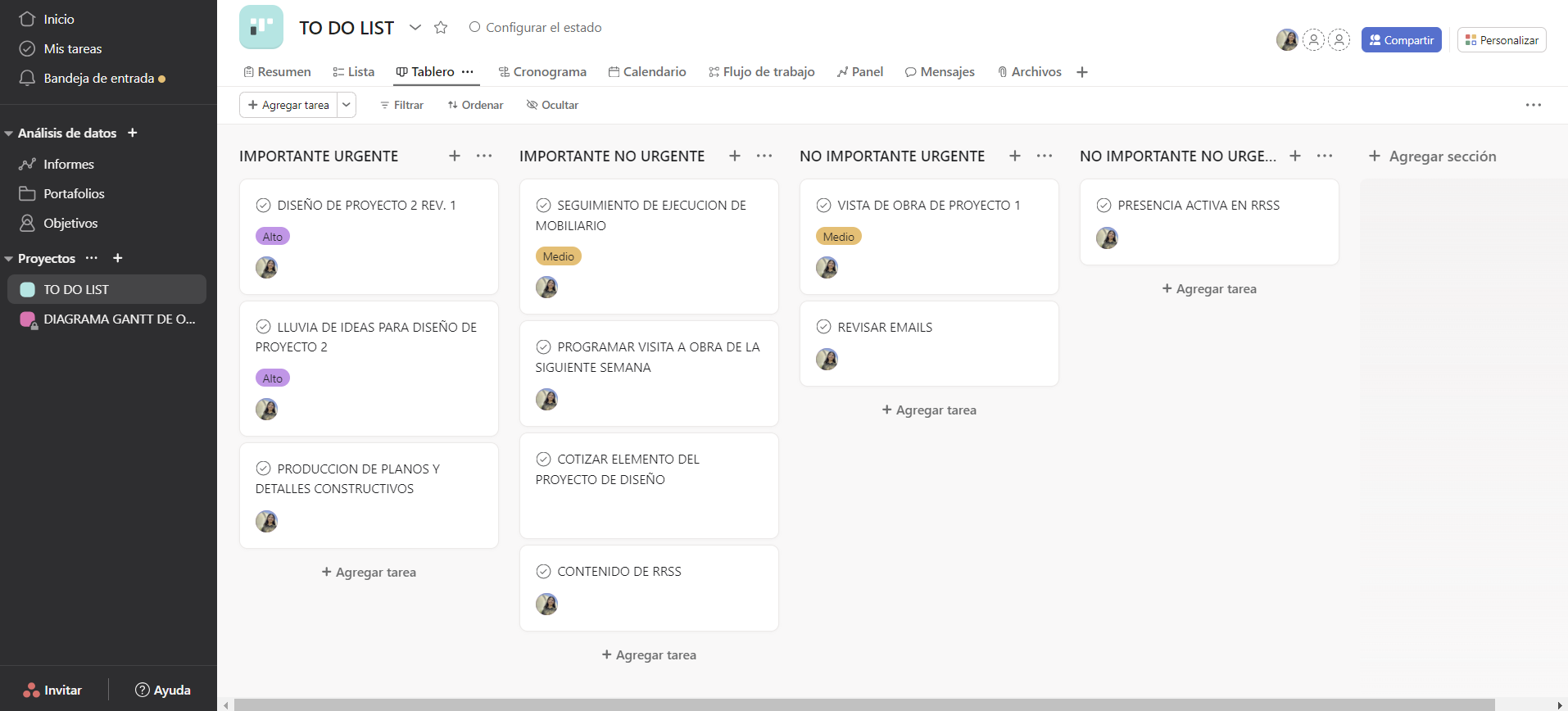
Task: Mark LLUVIA DE IDEAS PARA DISEÑO task complete
Action: (x=263, y=327)
